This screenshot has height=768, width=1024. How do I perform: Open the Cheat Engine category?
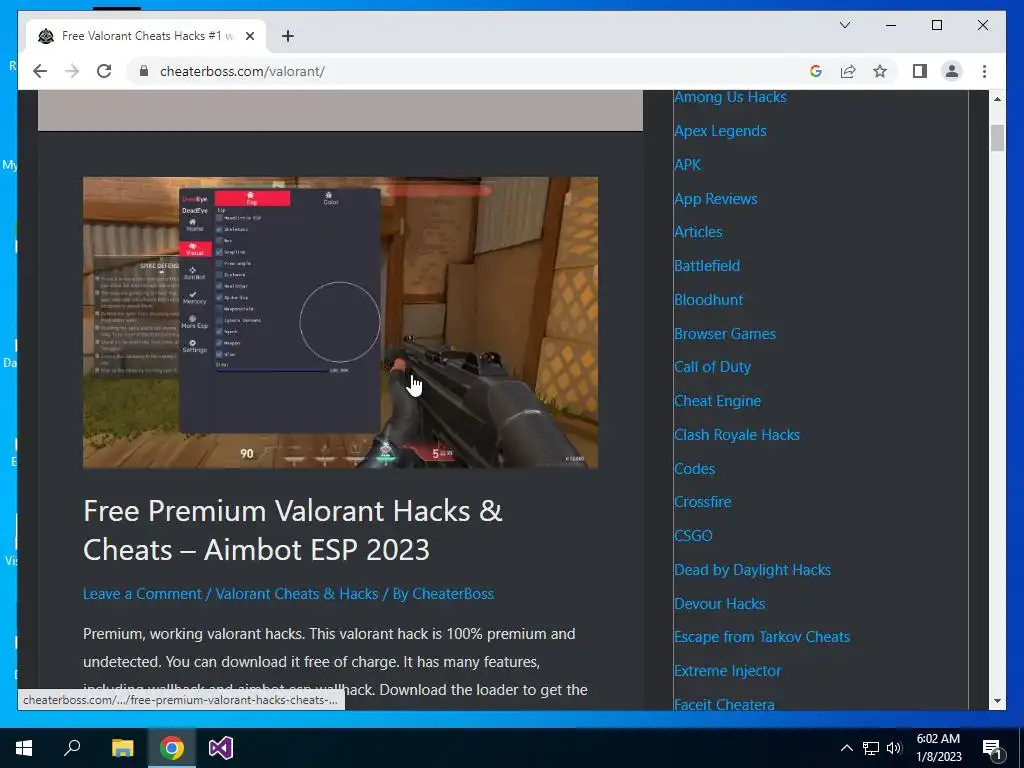(x=718, y=401)
